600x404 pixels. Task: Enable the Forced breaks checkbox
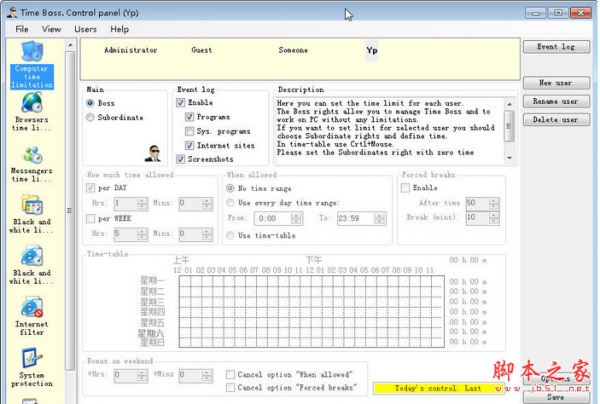pos(406,188)
